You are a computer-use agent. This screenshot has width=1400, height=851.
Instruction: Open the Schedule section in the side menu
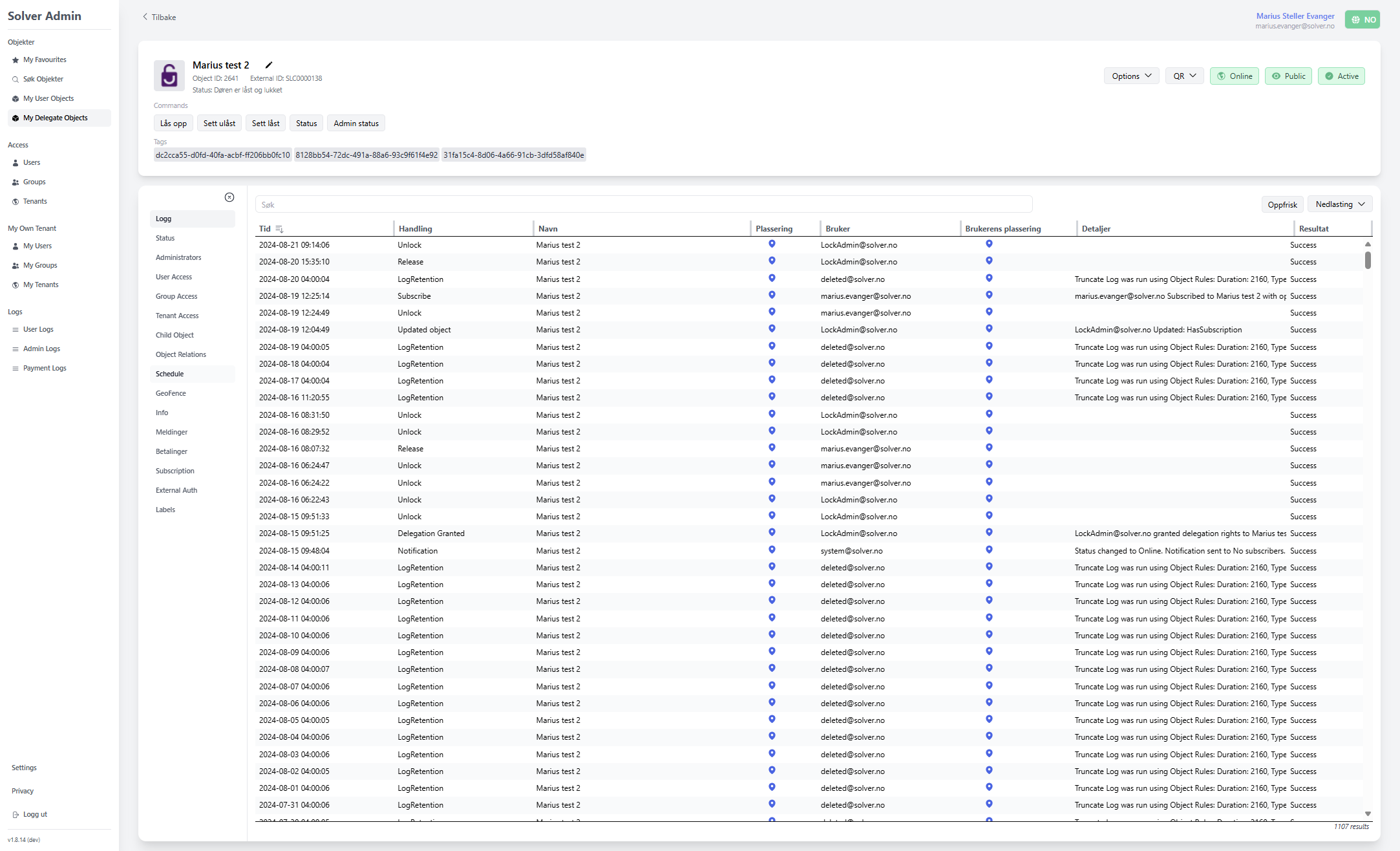(x=193, y=374)
